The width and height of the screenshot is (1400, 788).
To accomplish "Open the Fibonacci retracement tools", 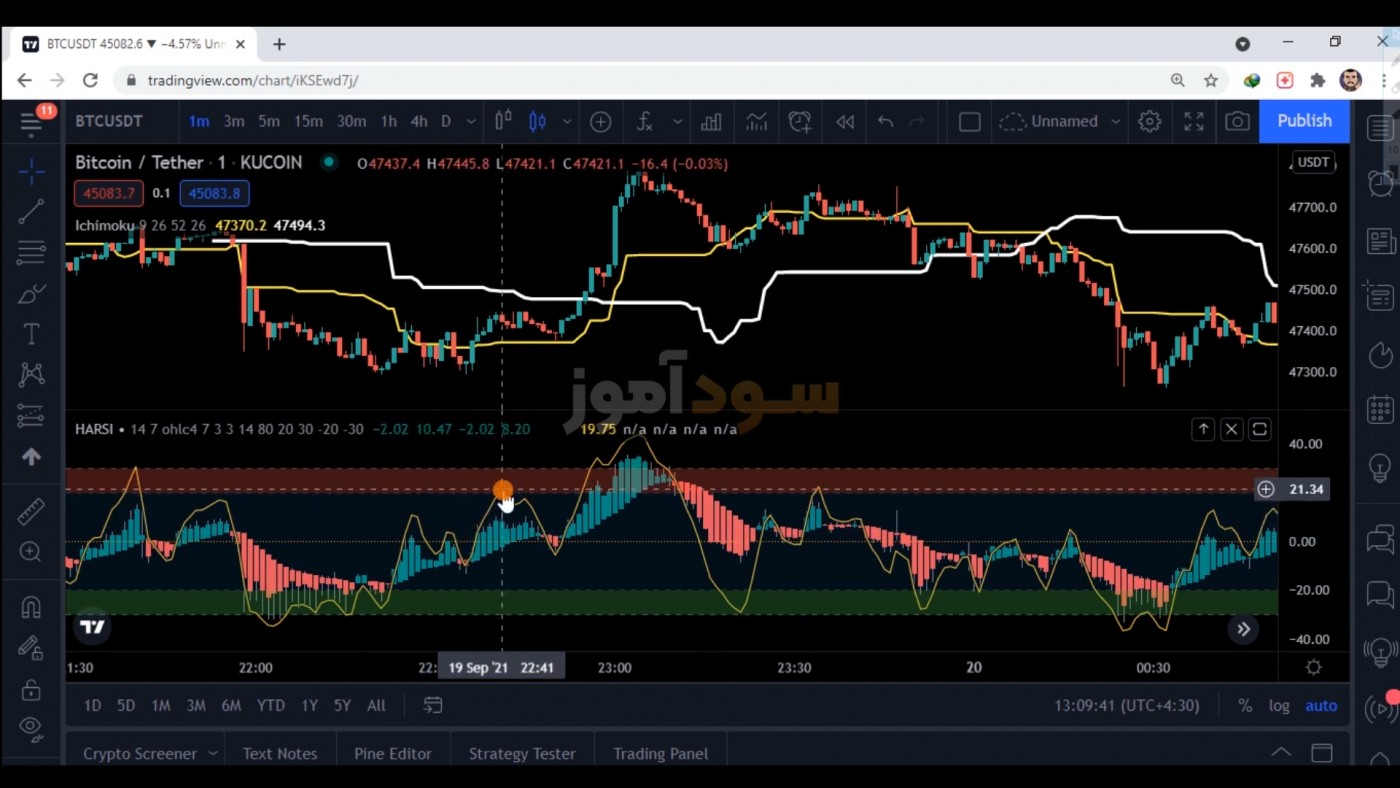I will coord(31,252).
